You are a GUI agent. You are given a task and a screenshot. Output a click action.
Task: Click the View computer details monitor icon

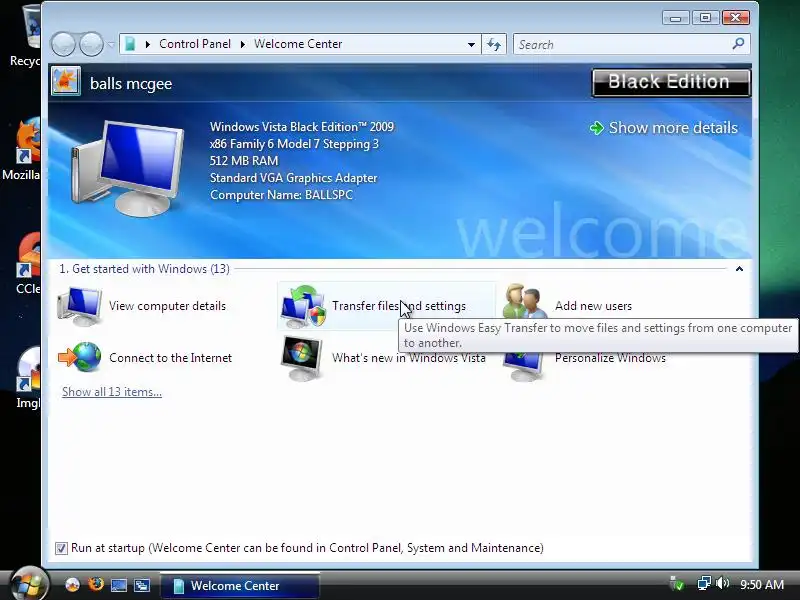tap(80, 306)
